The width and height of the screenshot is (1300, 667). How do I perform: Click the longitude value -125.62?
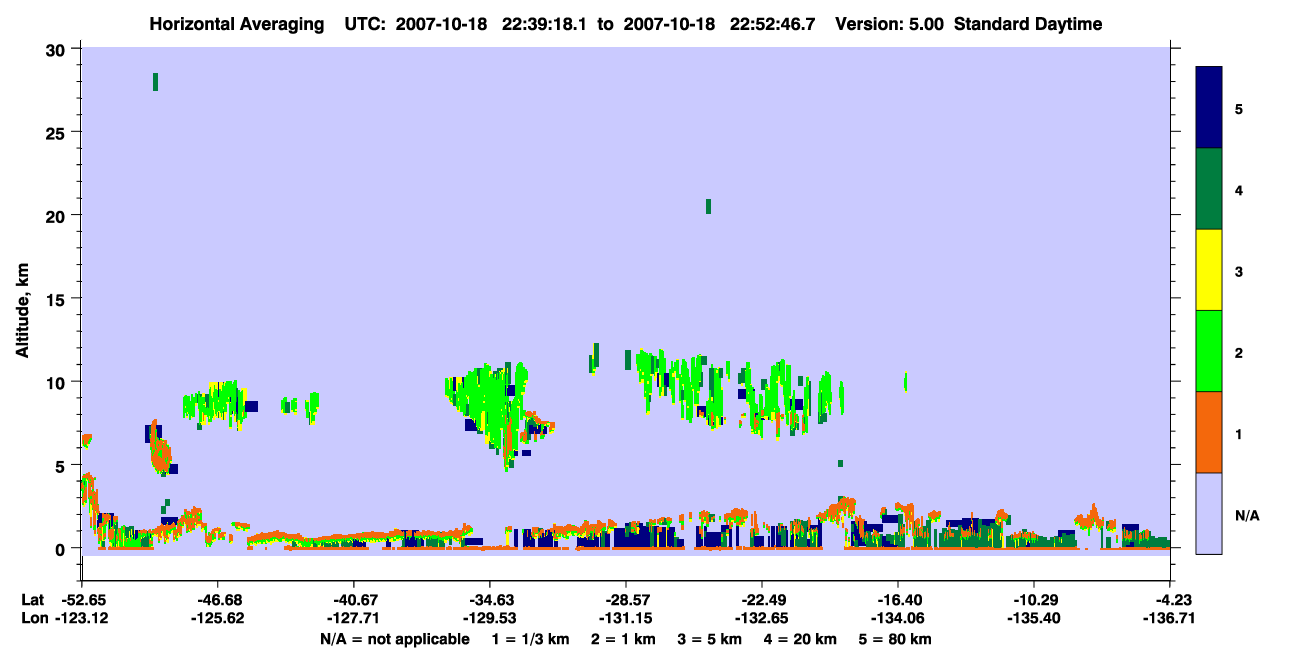(218, 618)
